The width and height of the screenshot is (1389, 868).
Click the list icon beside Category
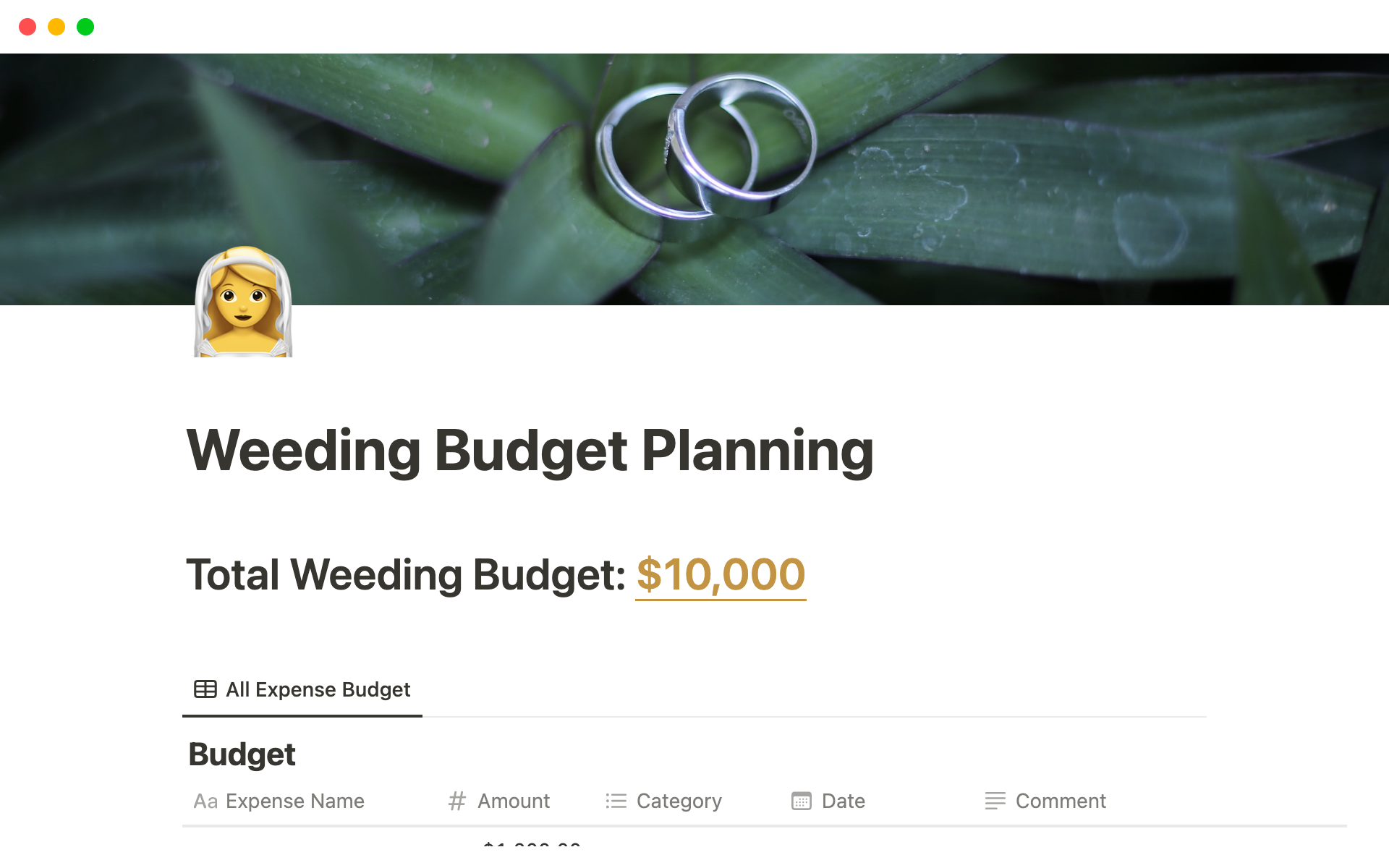coord(616,801)
